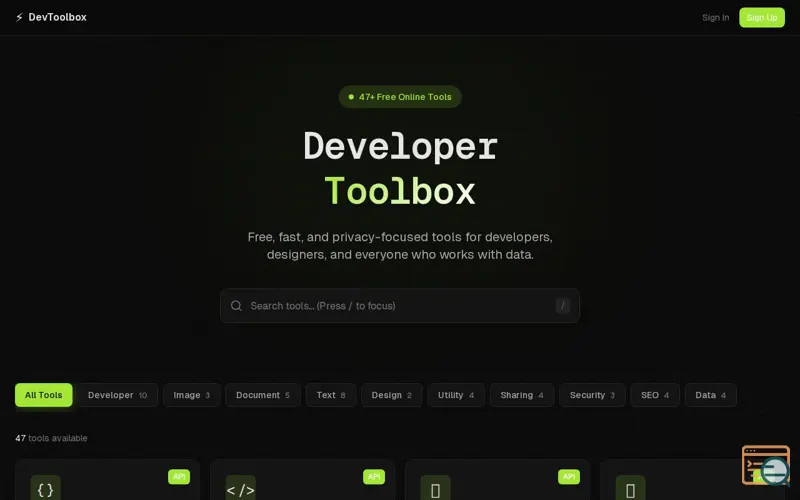This screenshot has height=500, width=800.
Task: Open the DevToolbox home link text
Action: click(x=57, y=17)
